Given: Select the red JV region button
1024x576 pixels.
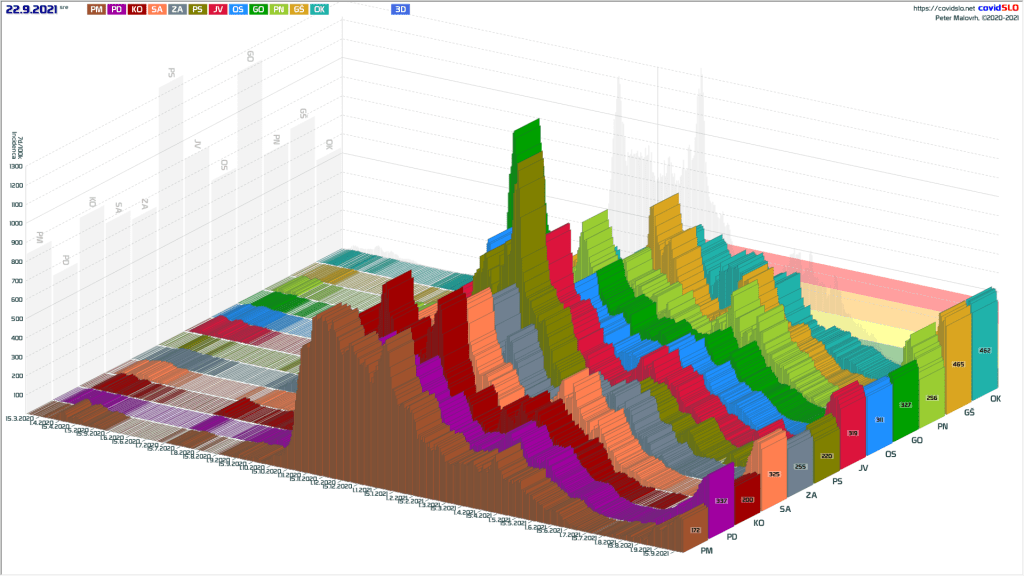Looking at the screenshot, I should (218, 9).
